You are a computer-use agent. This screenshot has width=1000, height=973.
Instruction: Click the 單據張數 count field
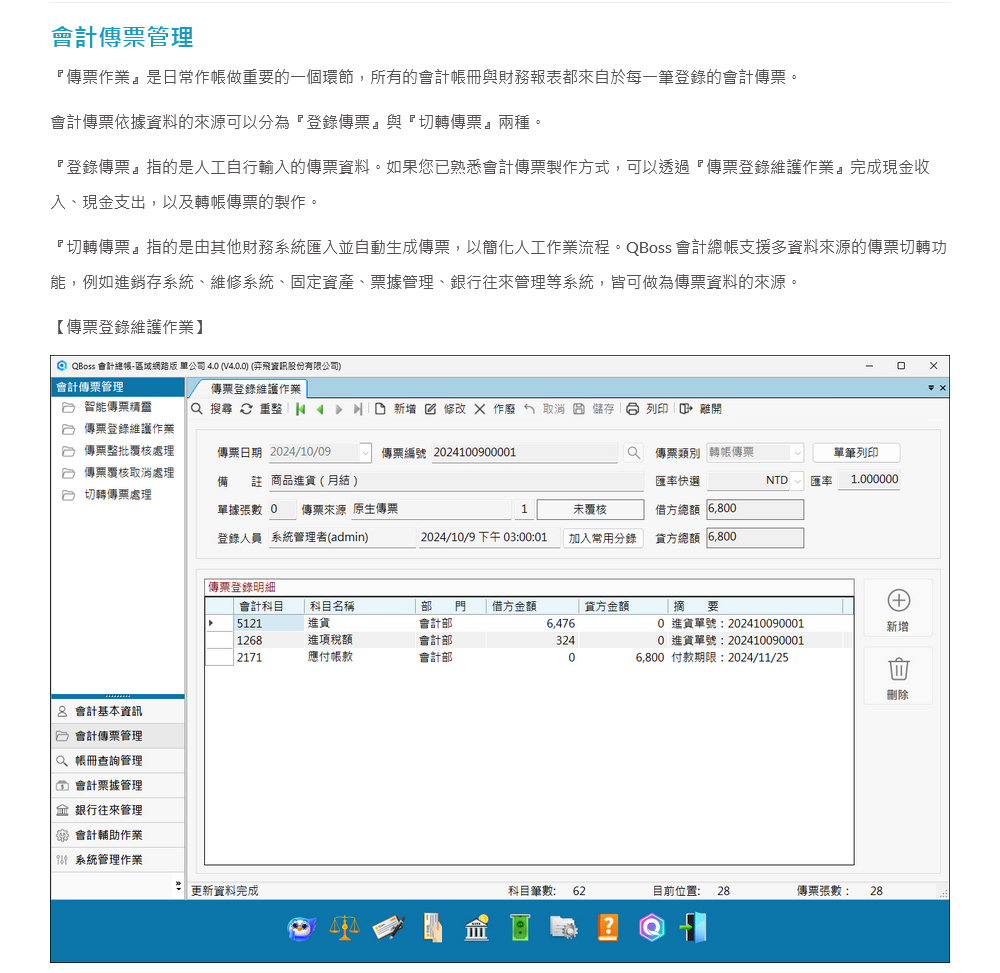click(x=282, y=509)
